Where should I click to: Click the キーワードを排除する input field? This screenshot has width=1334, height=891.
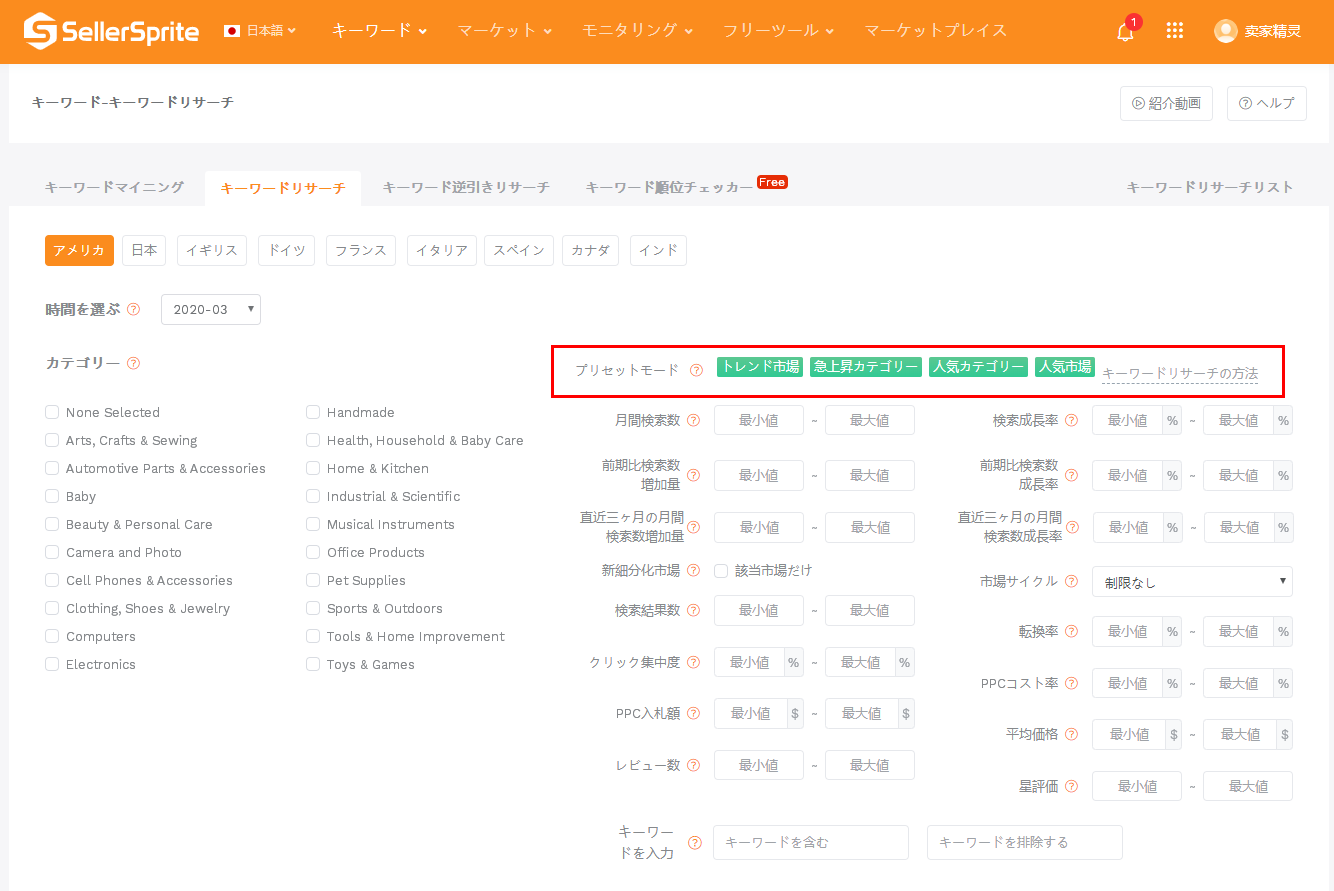(1025, 843)
